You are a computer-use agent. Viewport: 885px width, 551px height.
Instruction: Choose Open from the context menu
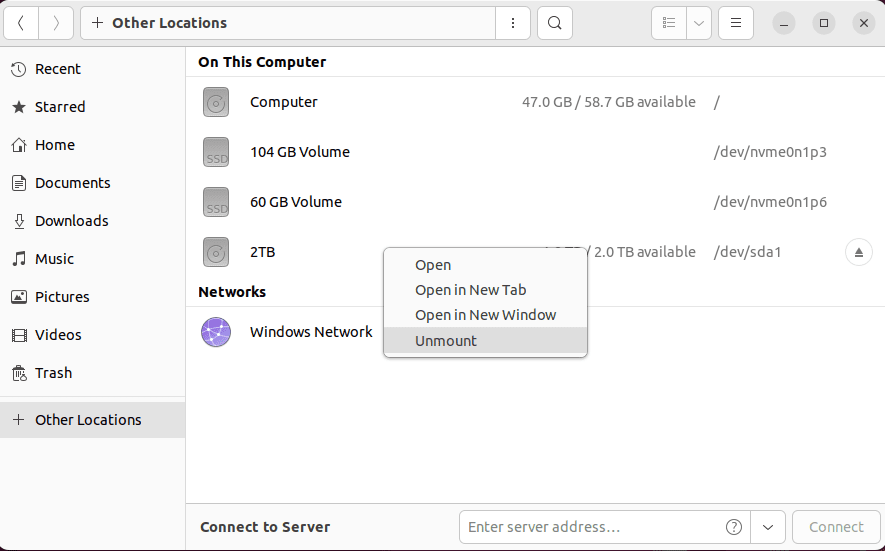coord(485,265)
